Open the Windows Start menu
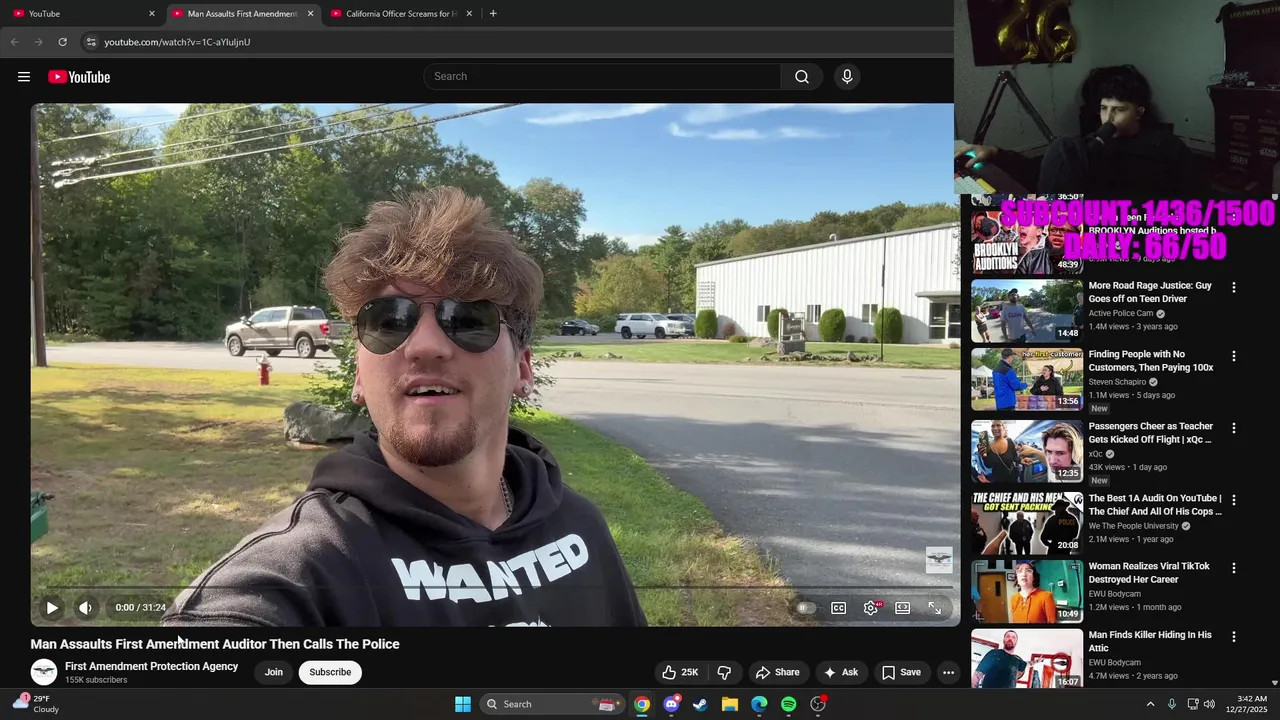Screen dimensions: 1280x720 (x=463, y=704)
